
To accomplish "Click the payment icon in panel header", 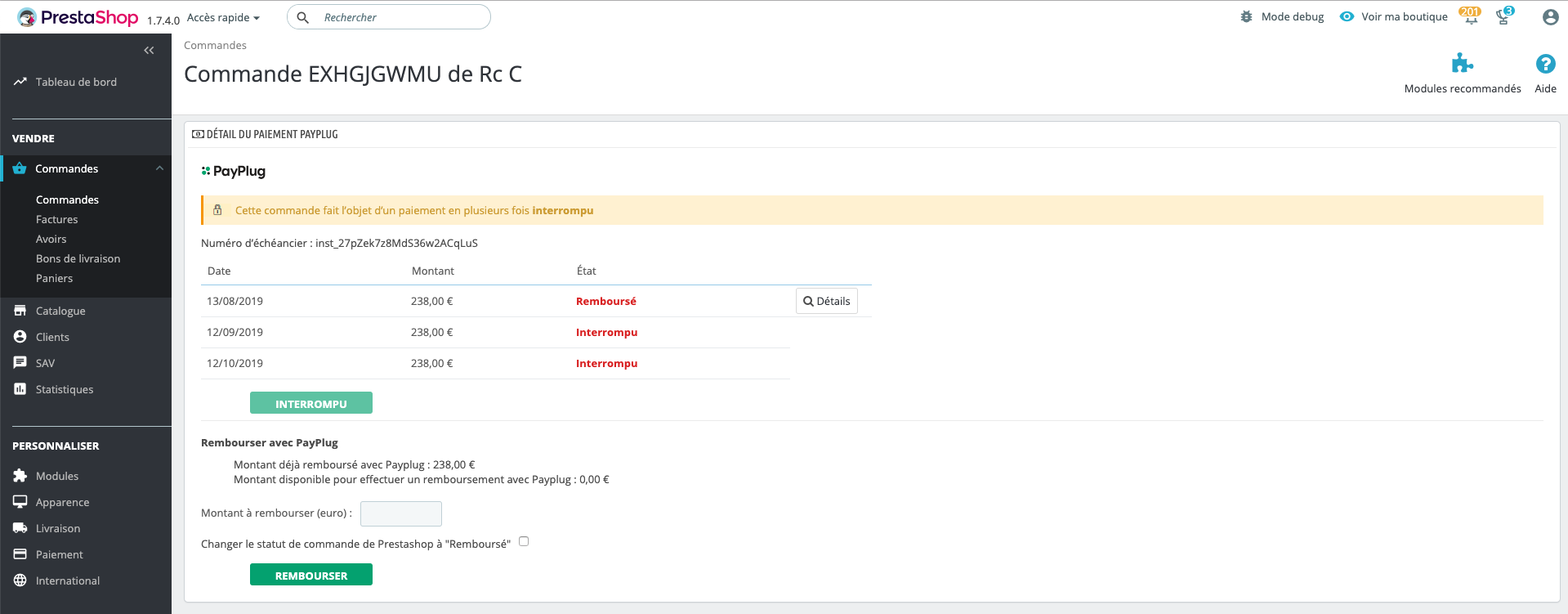I will (x=198, y=134).
